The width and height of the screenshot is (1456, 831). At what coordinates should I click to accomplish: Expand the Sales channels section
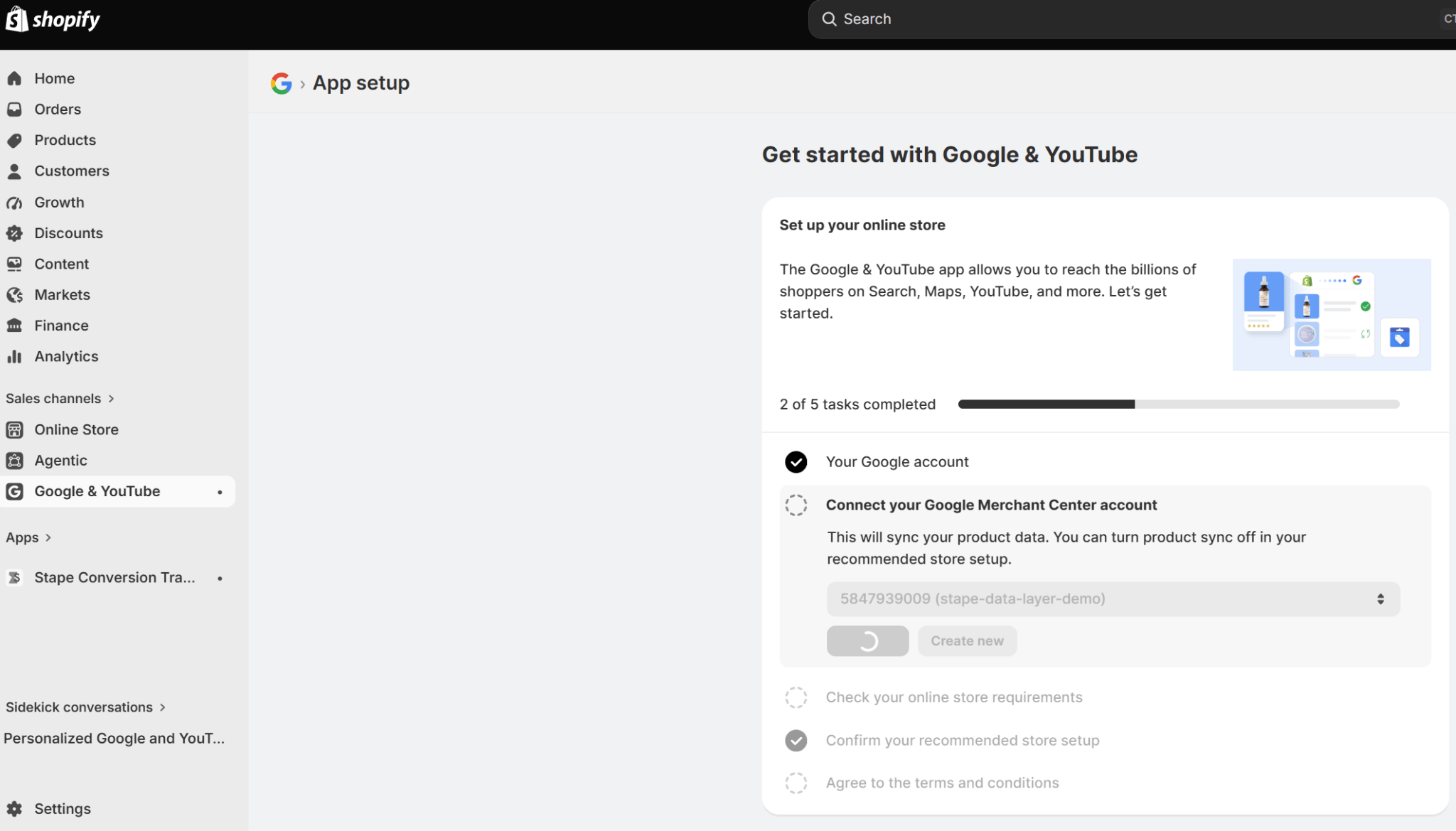click(60, 399)
